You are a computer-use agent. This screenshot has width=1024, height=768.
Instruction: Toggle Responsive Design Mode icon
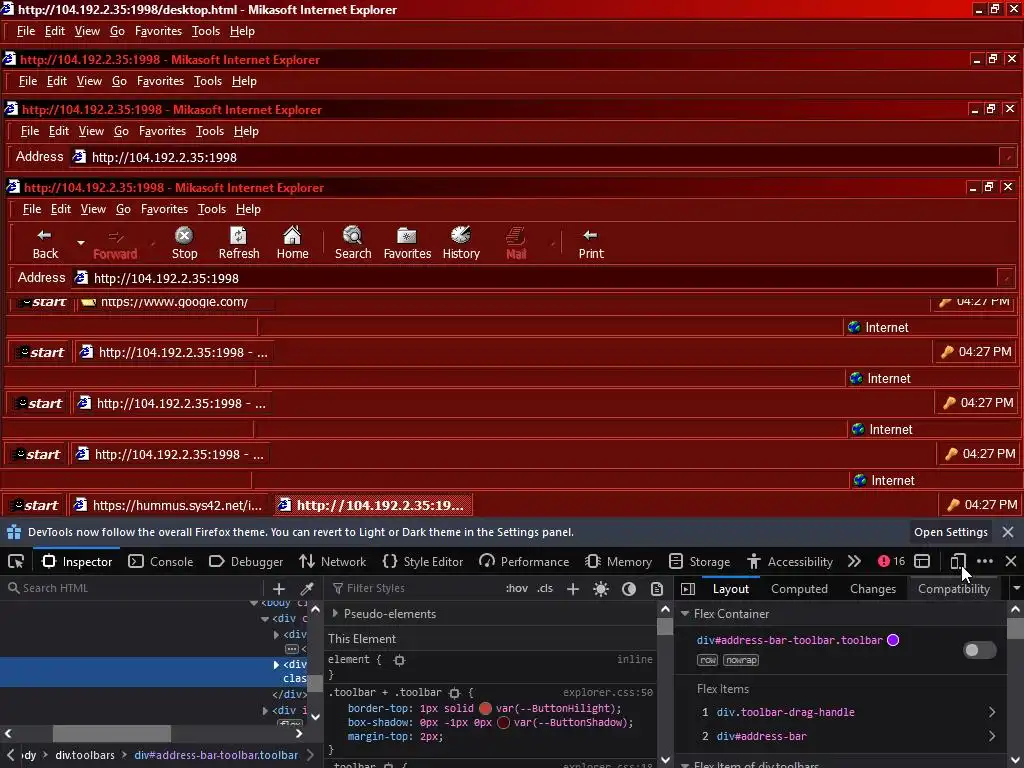958,561
